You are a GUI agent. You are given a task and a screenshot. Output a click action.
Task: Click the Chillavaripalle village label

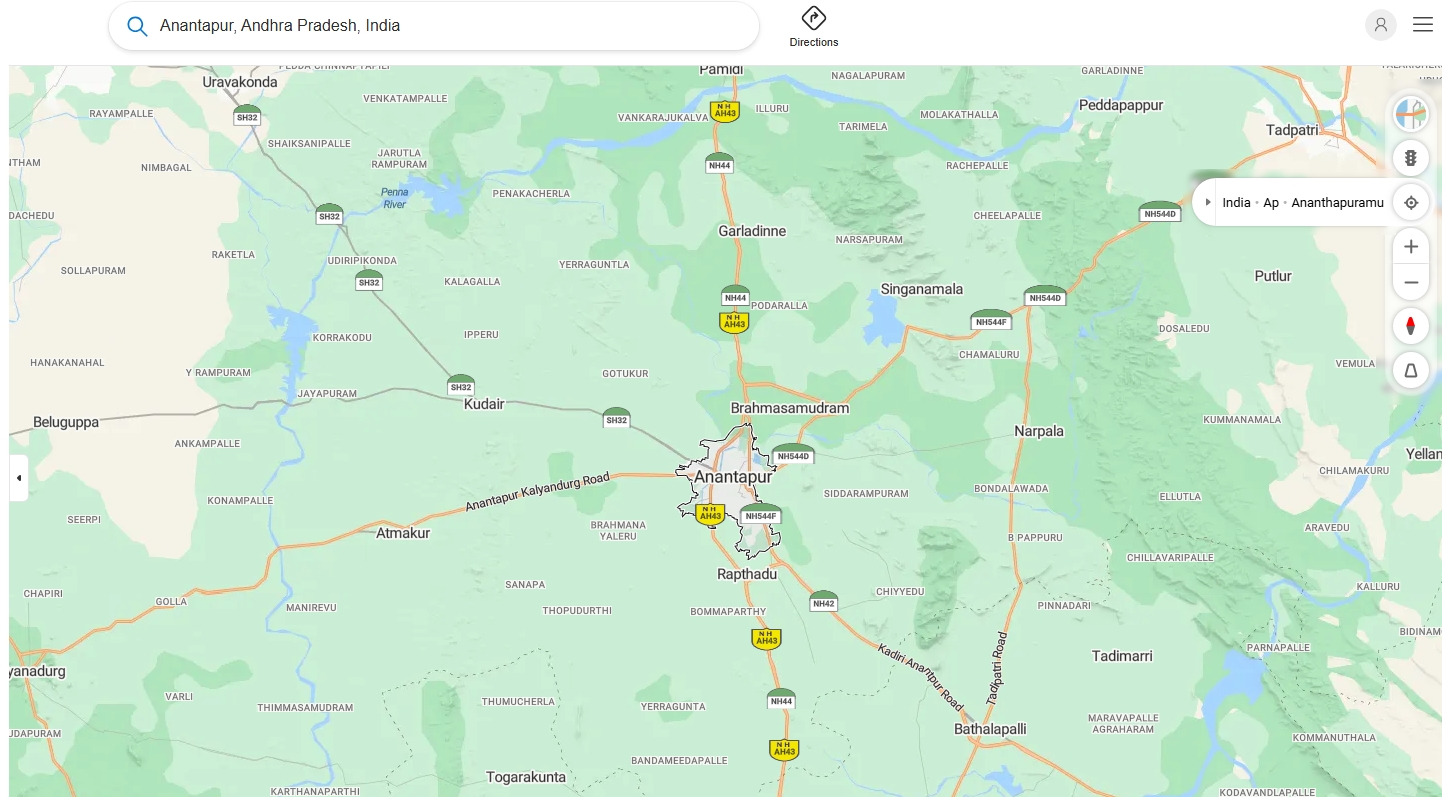tap(1170, 557)
